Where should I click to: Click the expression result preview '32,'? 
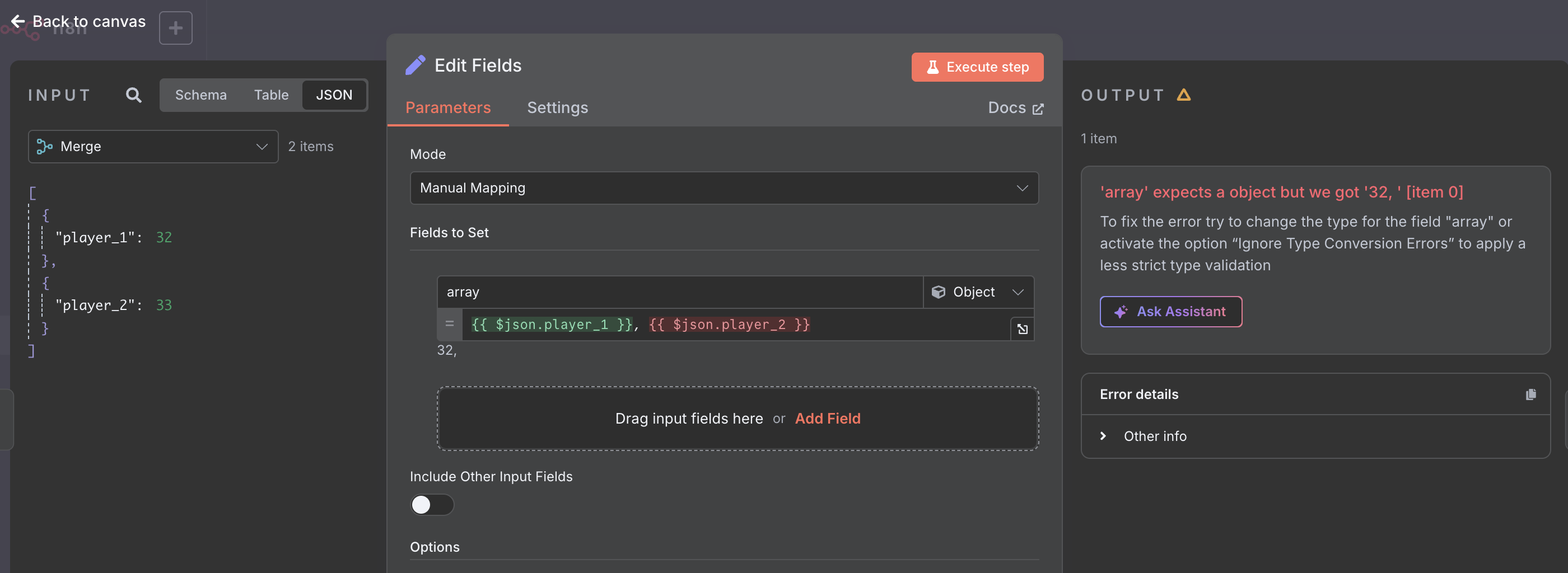(446, 350)
